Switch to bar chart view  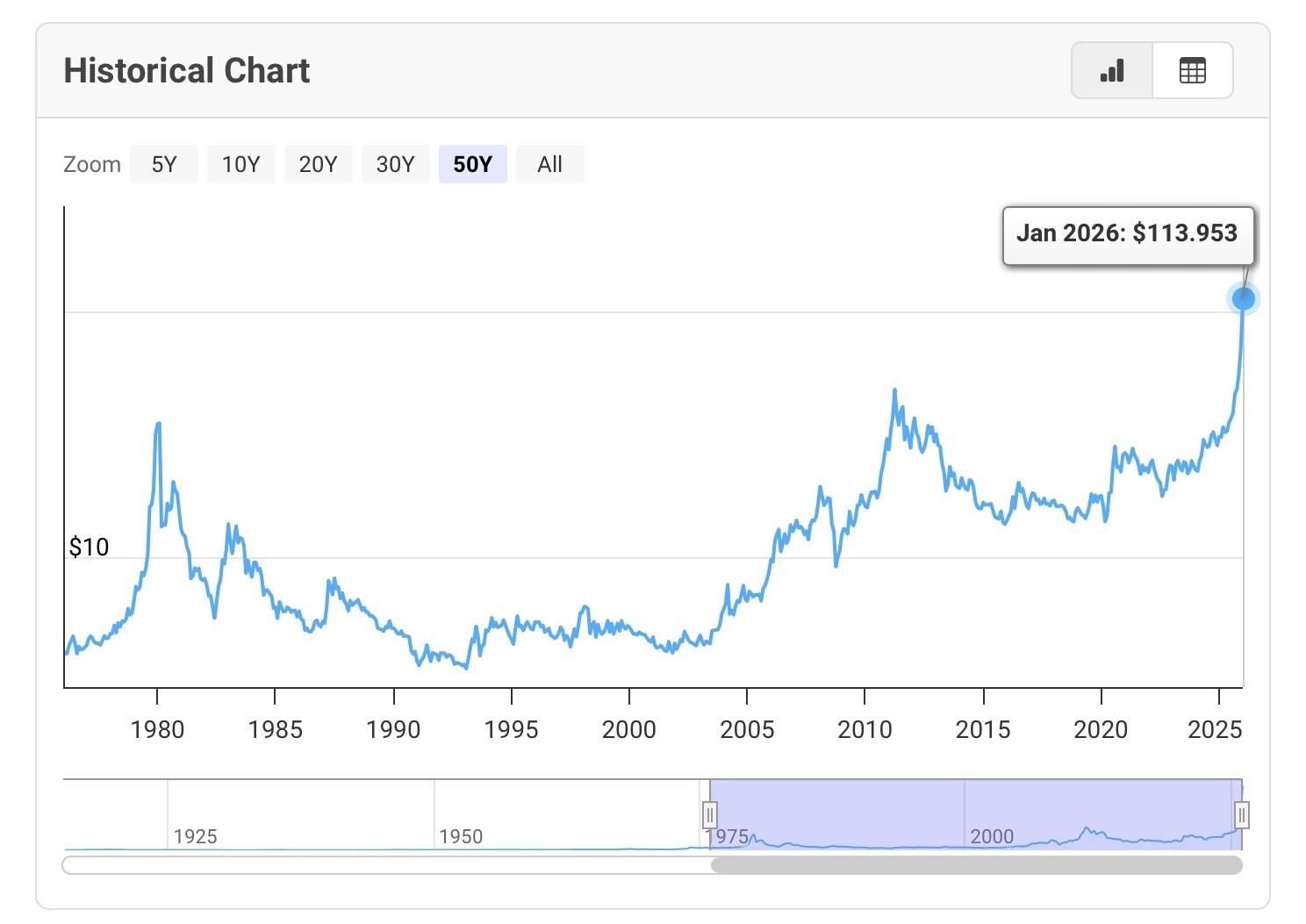click(x=1111, y=70)
